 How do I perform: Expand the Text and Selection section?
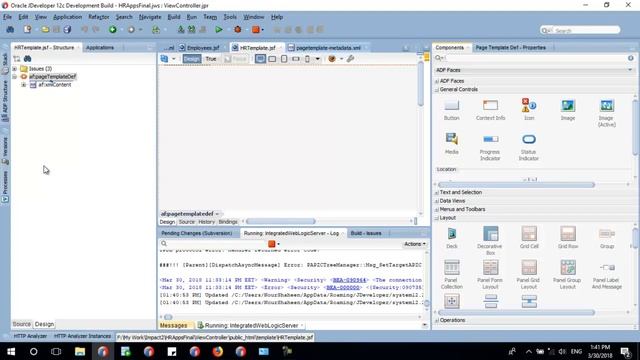tap(437, 192)
